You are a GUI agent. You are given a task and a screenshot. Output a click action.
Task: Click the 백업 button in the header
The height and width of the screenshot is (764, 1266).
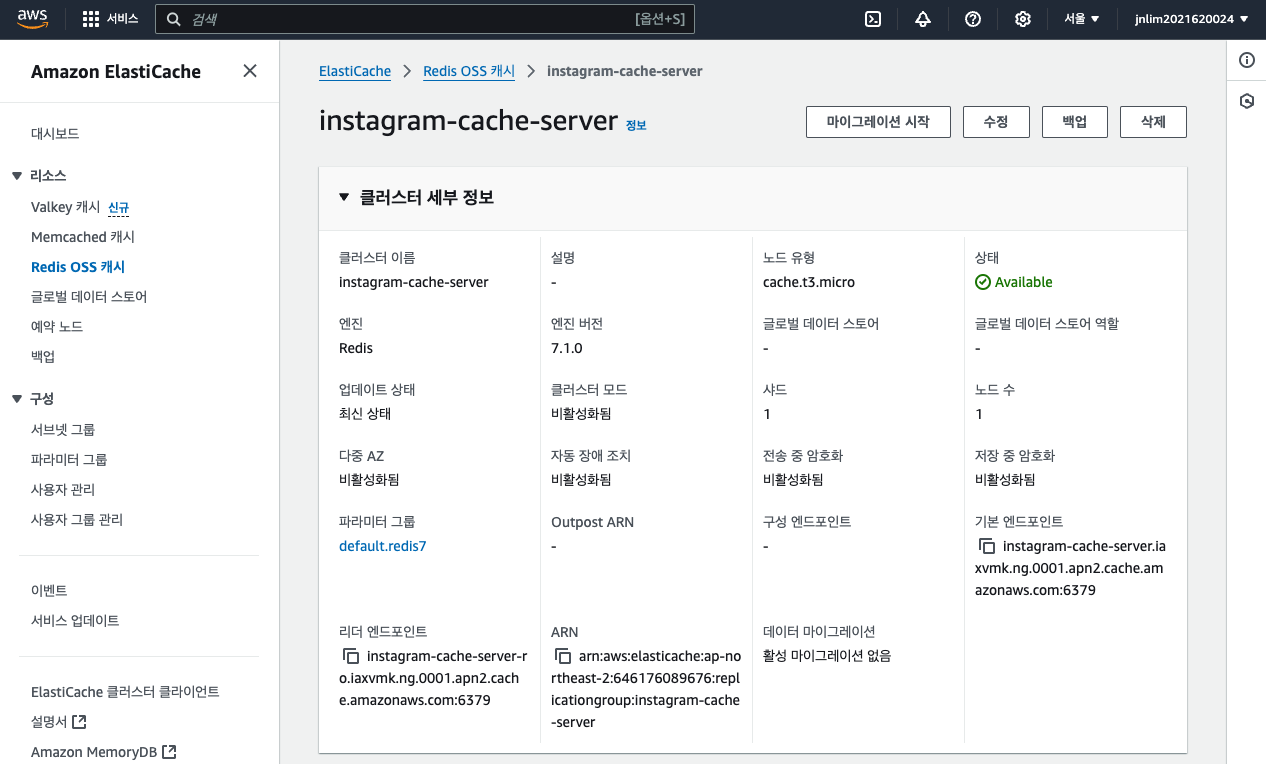click(x=1075, y=122)
